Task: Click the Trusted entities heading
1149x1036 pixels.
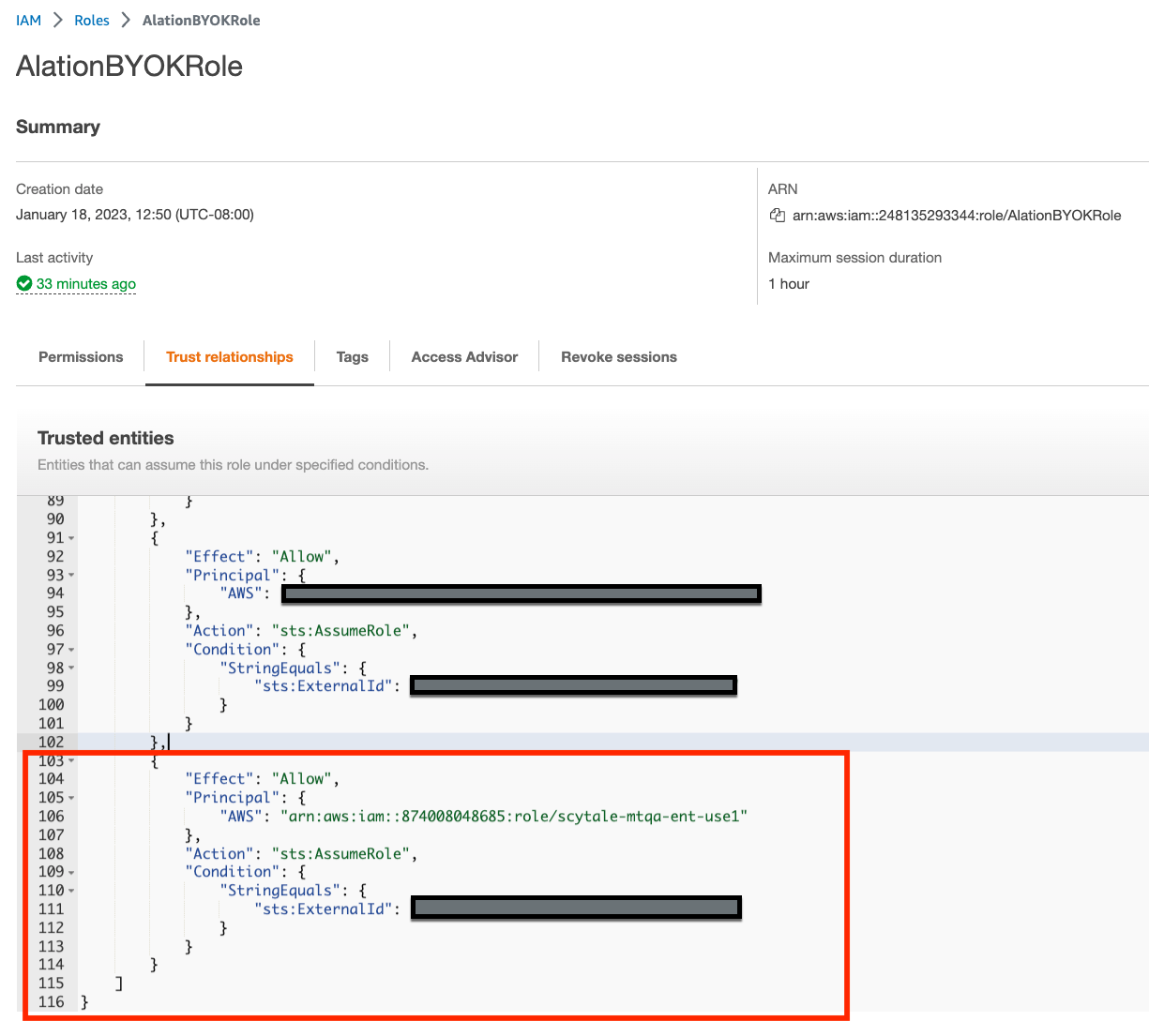Action: 106,438
